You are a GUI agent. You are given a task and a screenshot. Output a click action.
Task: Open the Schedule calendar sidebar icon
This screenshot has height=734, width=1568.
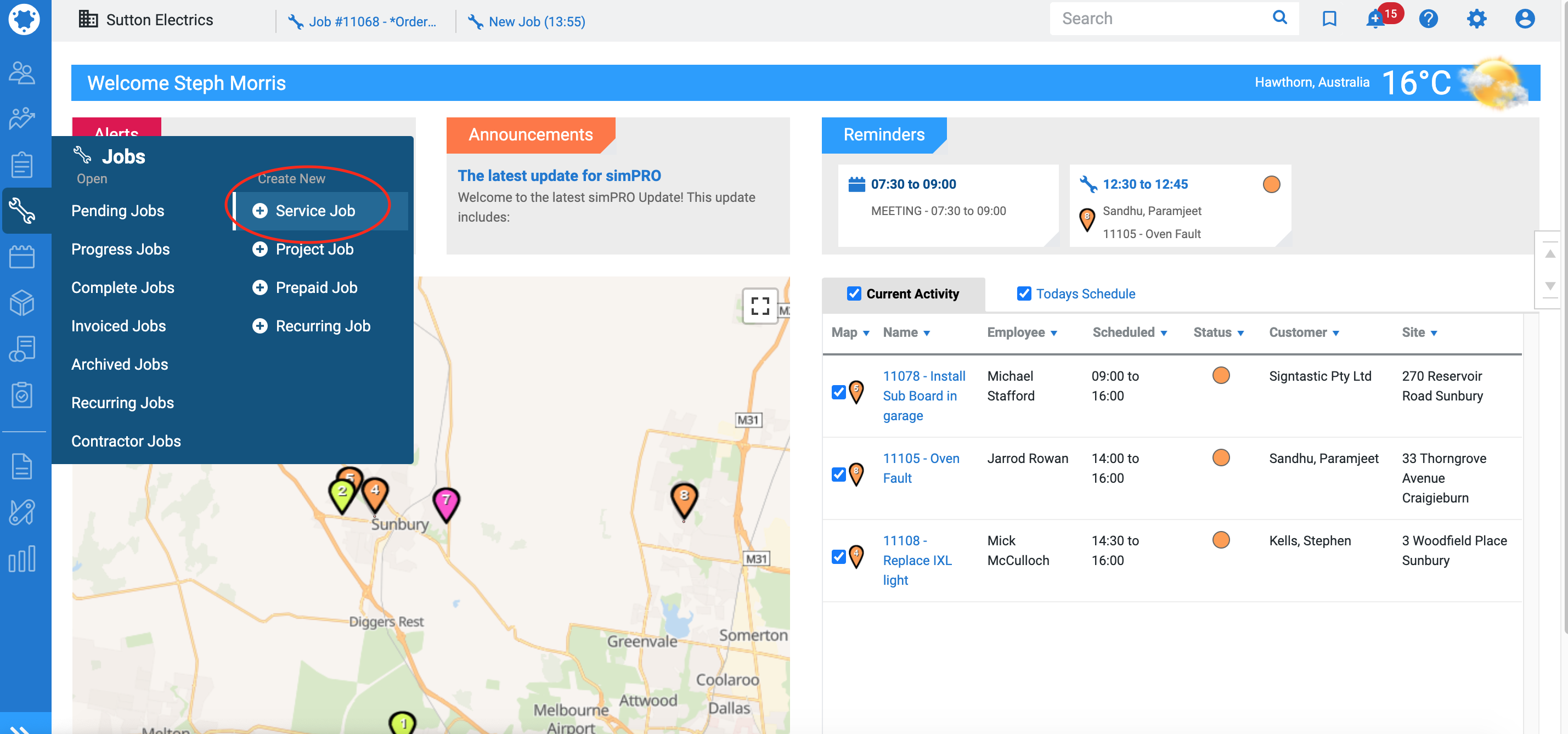tap(22, 256)
